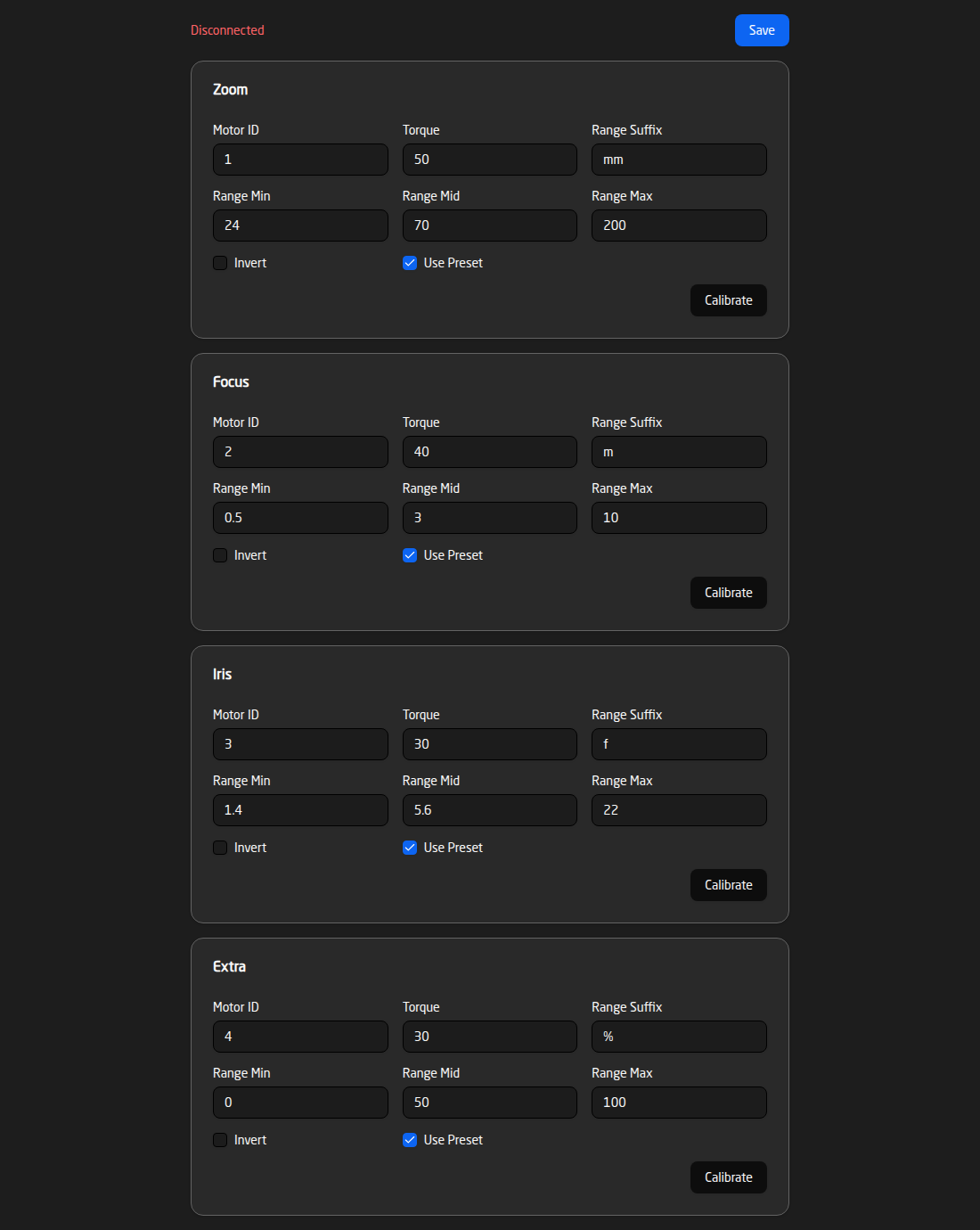Edit Zoom Range Suffix field showing mm
The image size is (980, 1230).
click(679, 160)
